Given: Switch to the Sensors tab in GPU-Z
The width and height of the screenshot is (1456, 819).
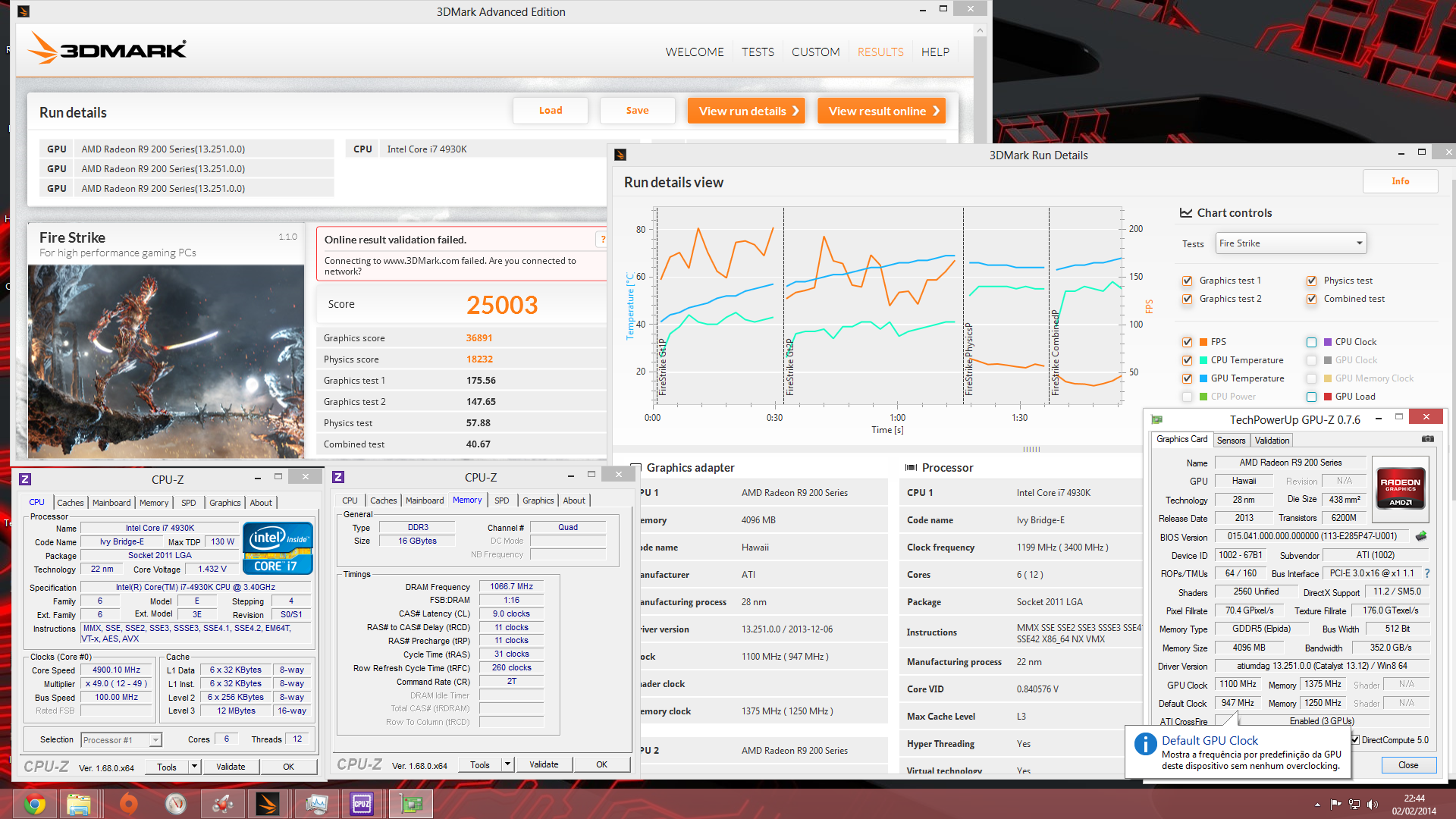Looking at the screenshot, I should tap(1231, 440).
